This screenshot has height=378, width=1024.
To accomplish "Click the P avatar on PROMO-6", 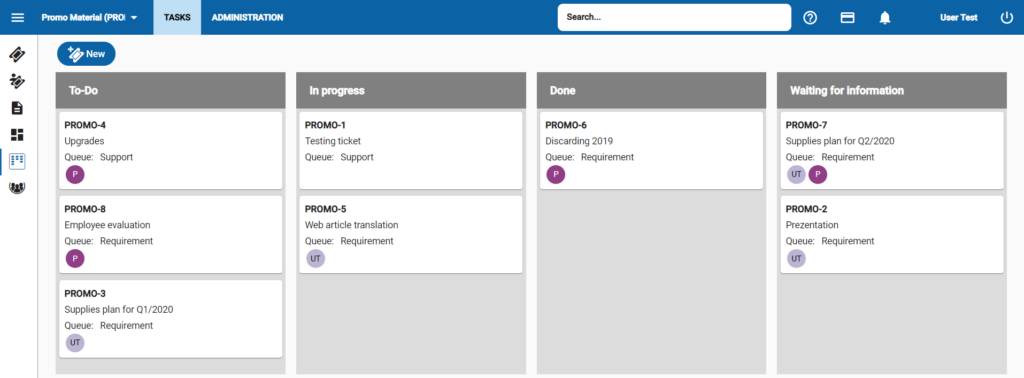I will [x=556, y=174].
